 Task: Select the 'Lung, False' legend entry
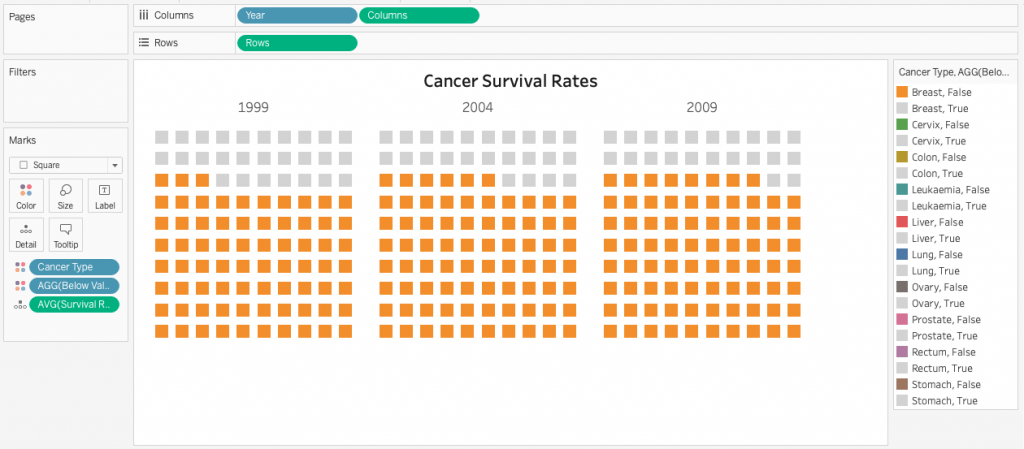(935, 255)
